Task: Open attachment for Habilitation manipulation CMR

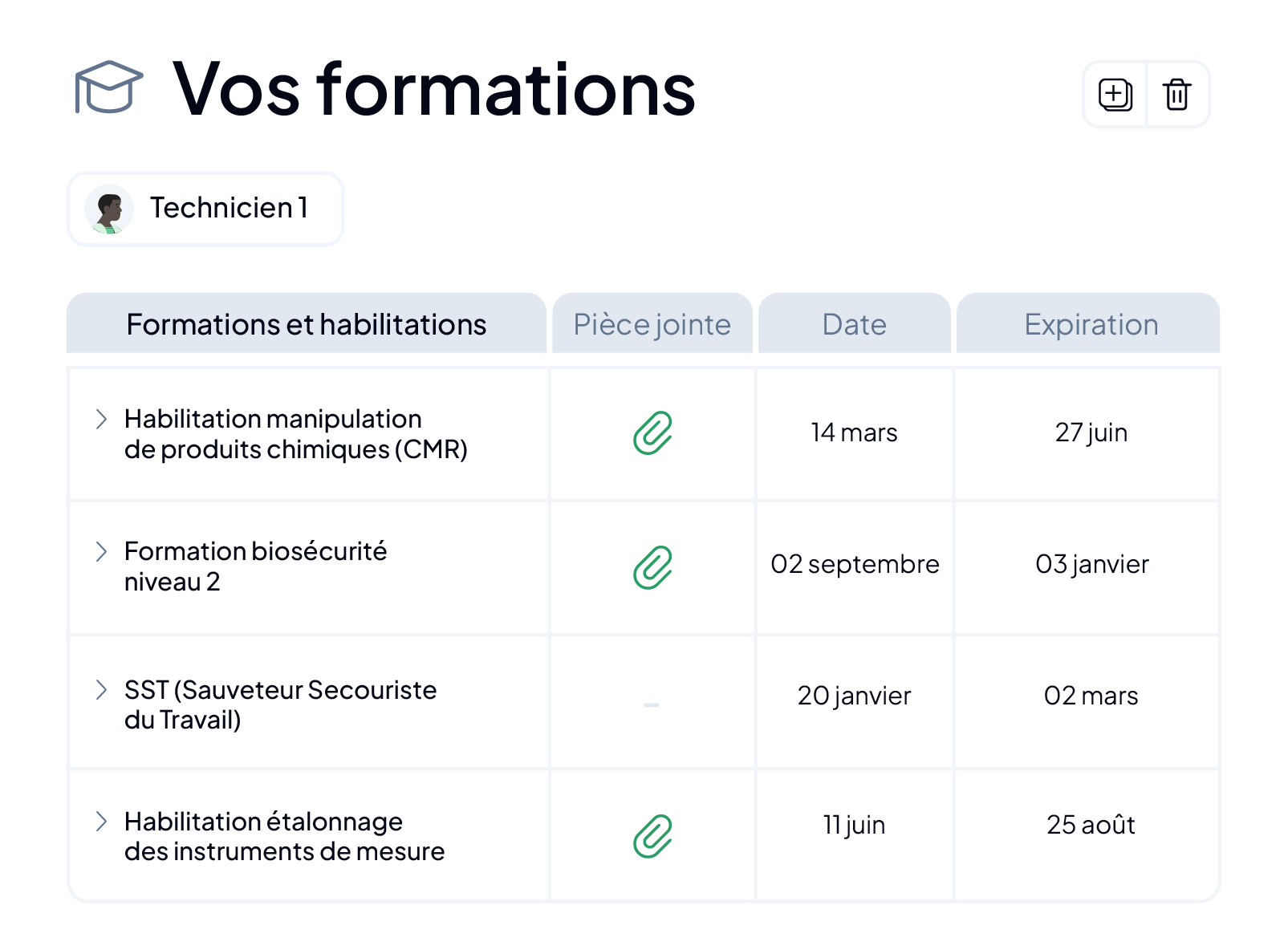Action: [x=652, y=433]
